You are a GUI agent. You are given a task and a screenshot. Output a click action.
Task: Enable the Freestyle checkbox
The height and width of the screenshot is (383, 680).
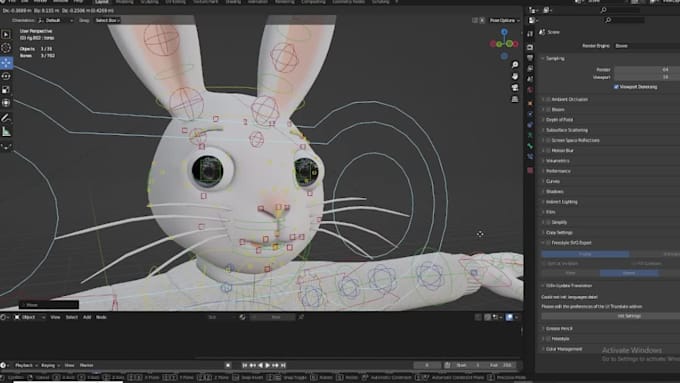pos(548,339)
